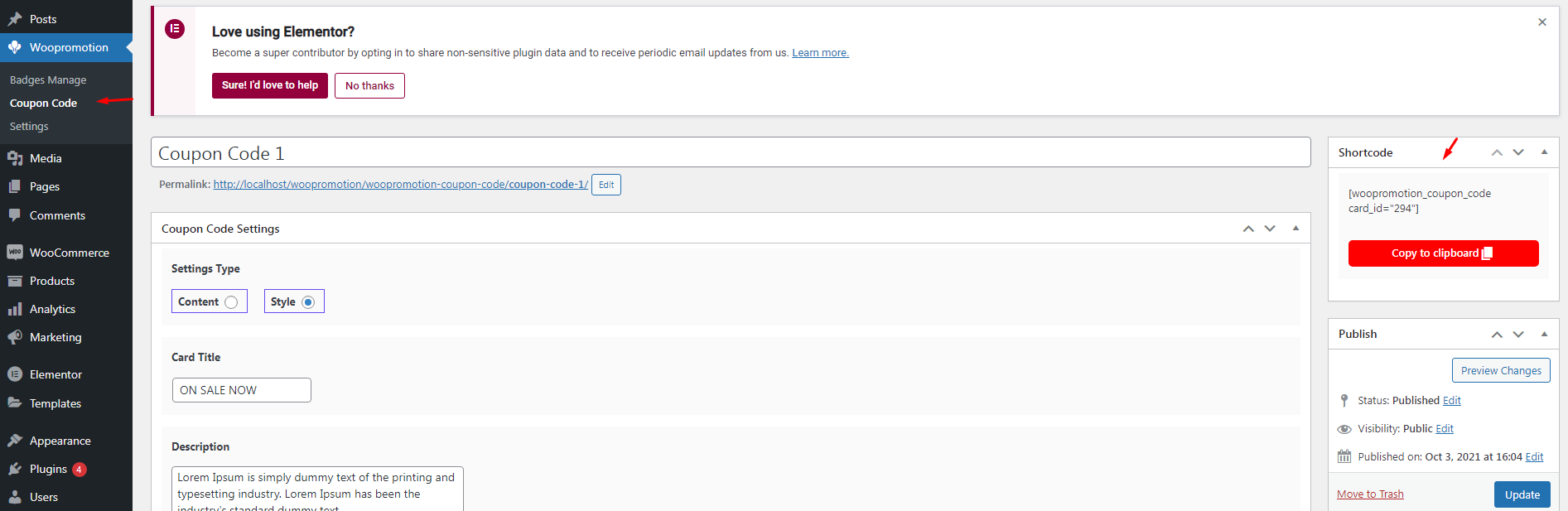The width and height of the screenshot is (1568, 511).
Task: Edit the Public visibility
Action: click(1445, 429)
